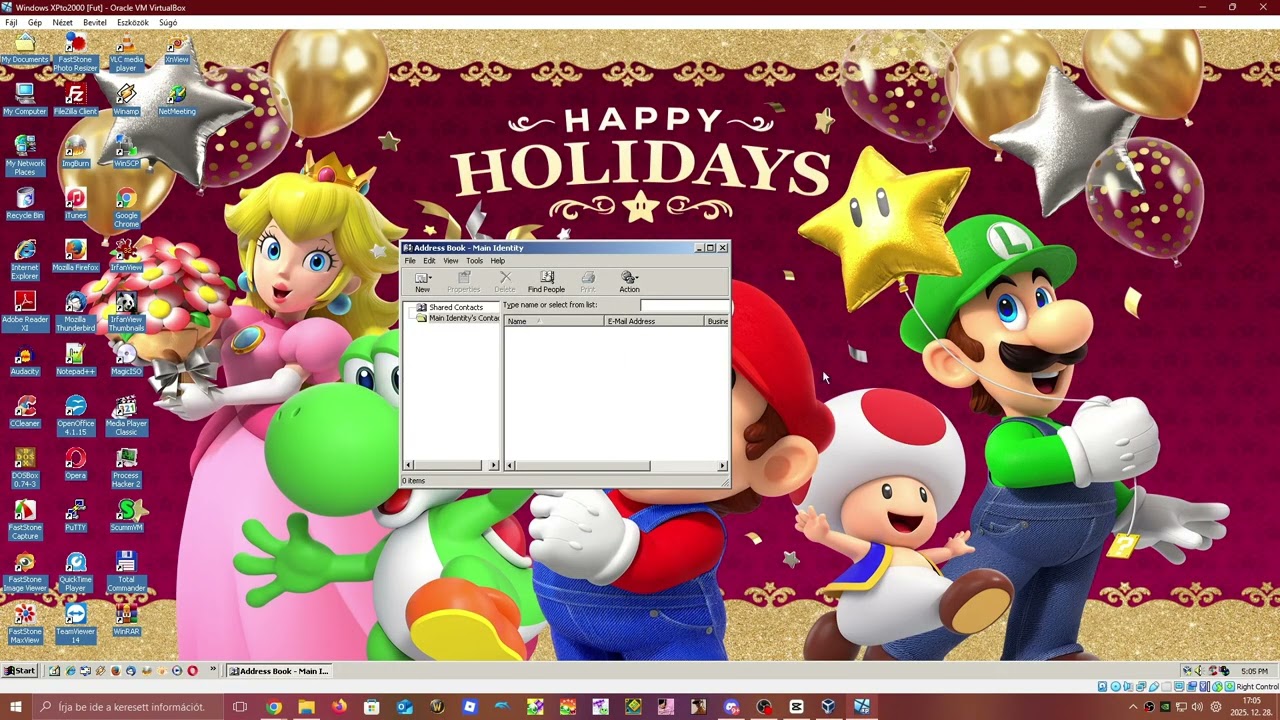Select Media Player Classic icon
1280x720 pixels.
tap(126, 417)
